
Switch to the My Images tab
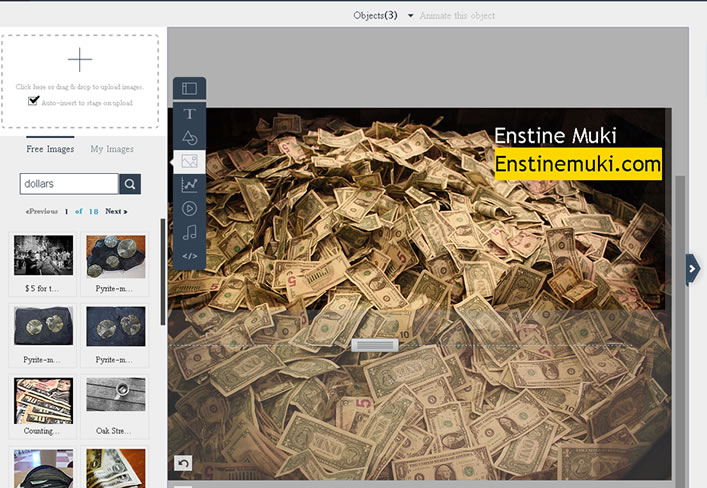pyautogui.click(x=112, y=149)
